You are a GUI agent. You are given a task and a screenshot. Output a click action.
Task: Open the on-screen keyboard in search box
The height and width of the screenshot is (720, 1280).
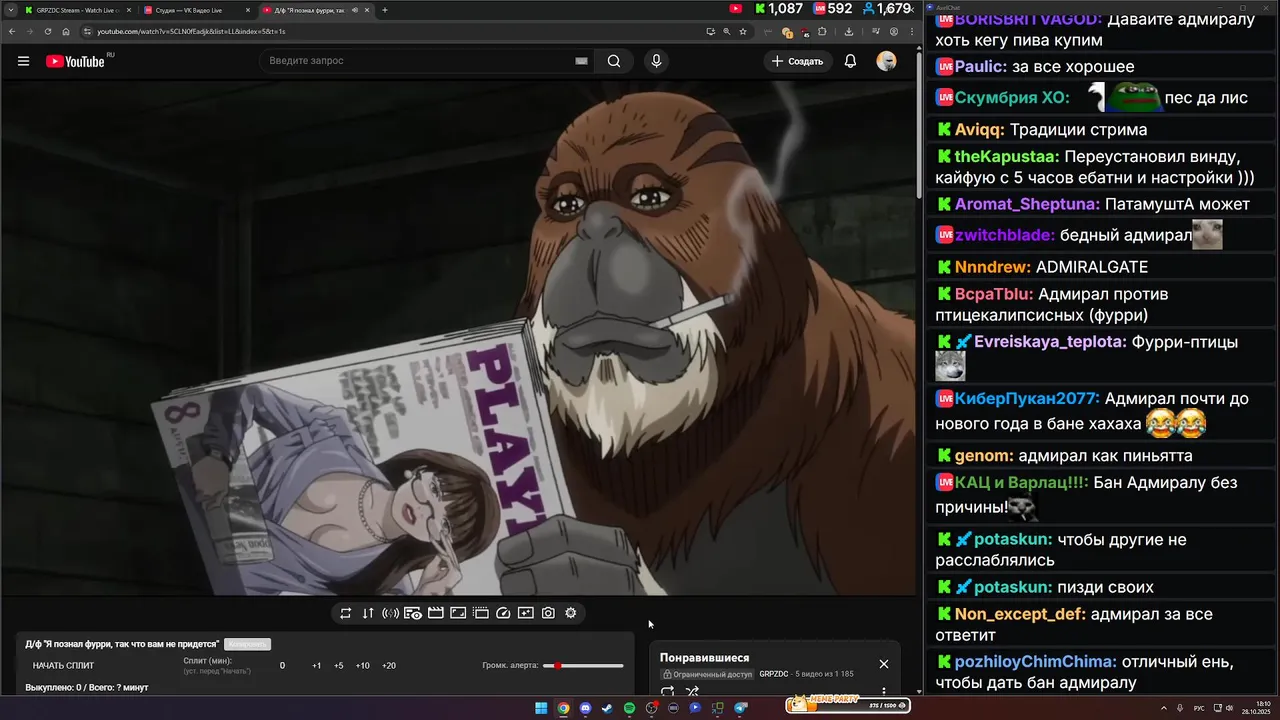coord(581,61)
